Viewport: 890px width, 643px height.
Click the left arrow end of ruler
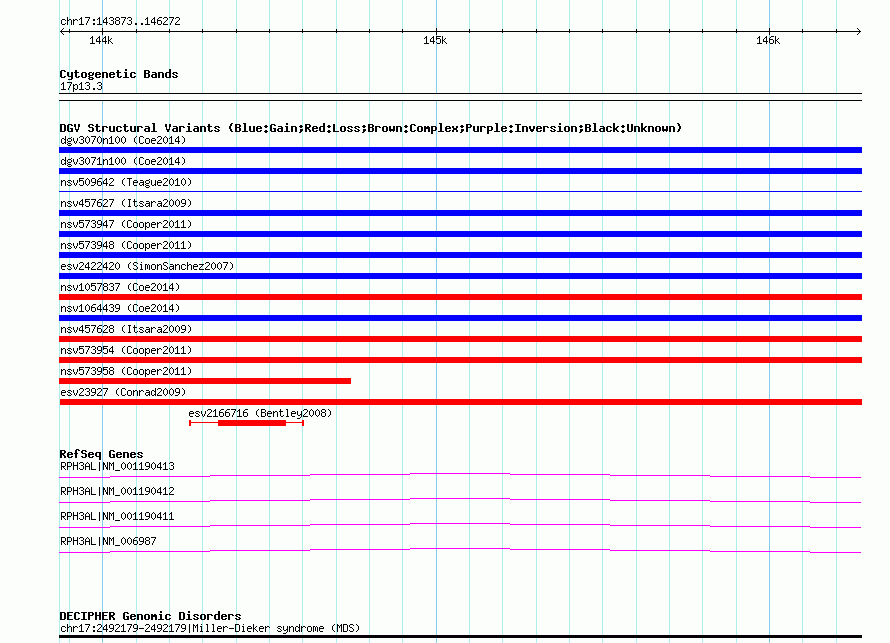point(63,31)
